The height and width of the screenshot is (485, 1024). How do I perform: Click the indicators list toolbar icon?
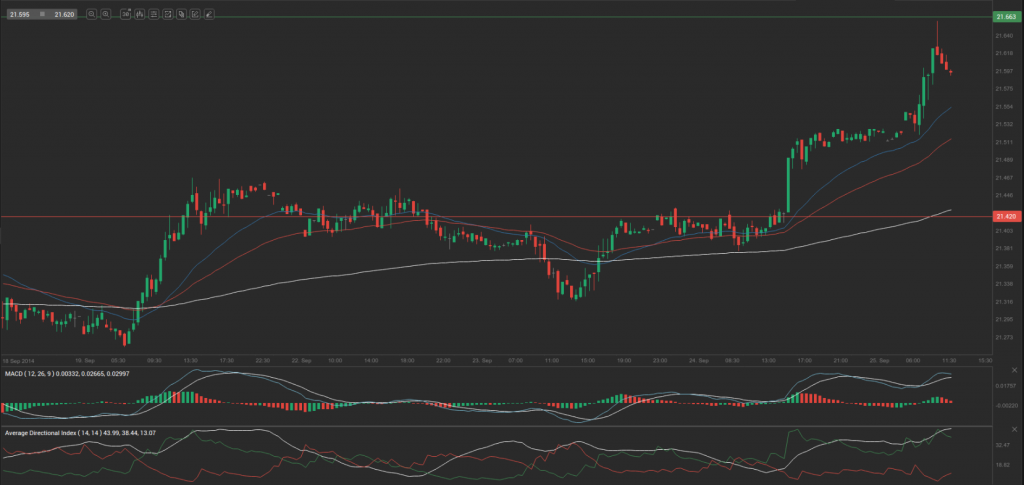click(x=153, y=15)
